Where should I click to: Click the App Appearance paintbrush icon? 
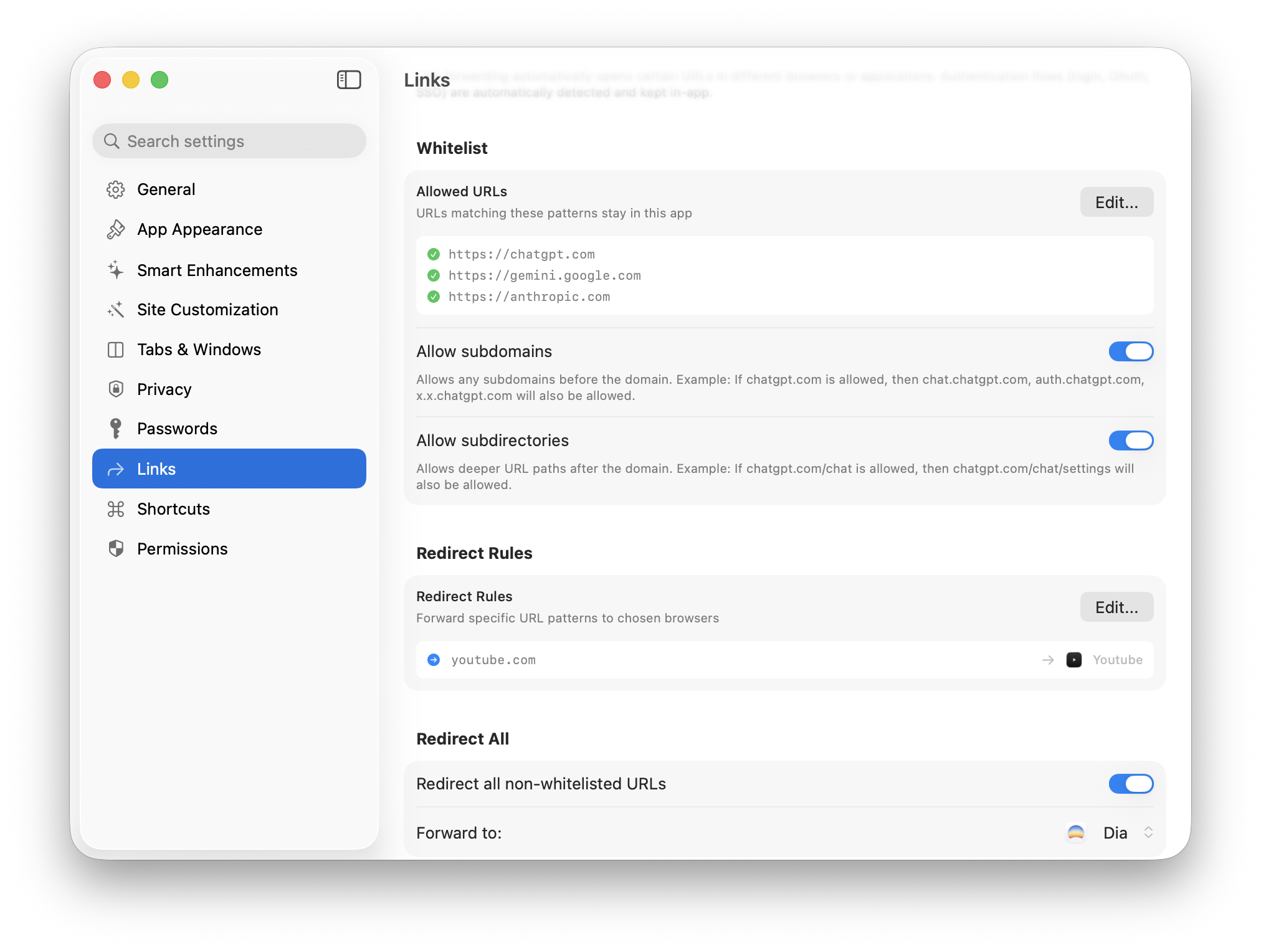[x=116, y=229]
